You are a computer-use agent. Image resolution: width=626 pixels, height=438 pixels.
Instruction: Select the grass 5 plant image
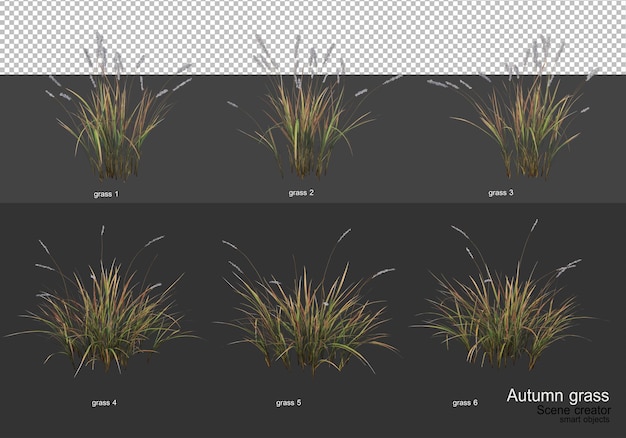point(307,303)
